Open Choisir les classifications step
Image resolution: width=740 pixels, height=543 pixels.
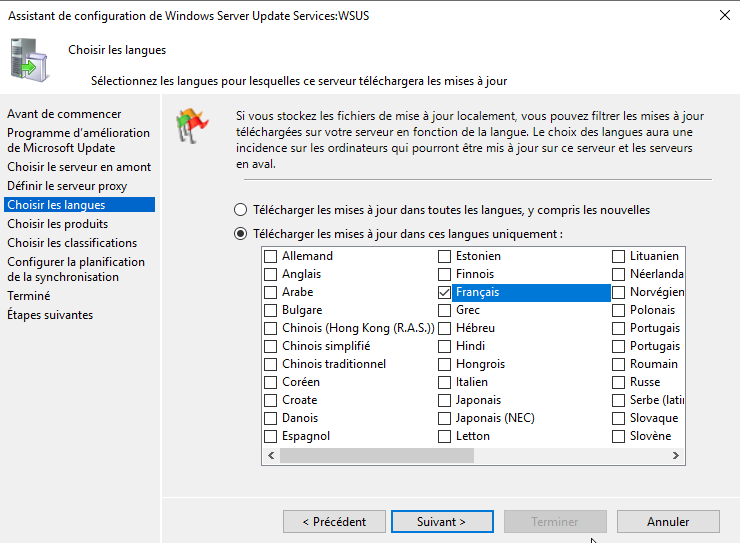click(x=72, y=242)
